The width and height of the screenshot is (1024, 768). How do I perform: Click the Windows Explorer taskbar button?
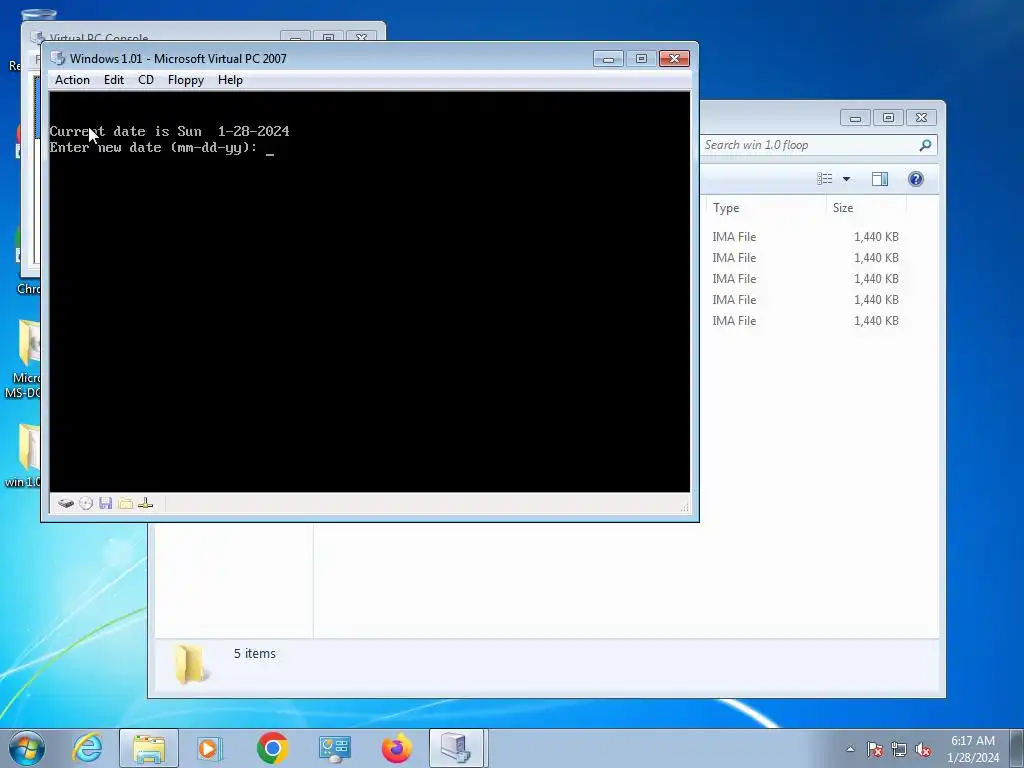[x=149, y=748]
